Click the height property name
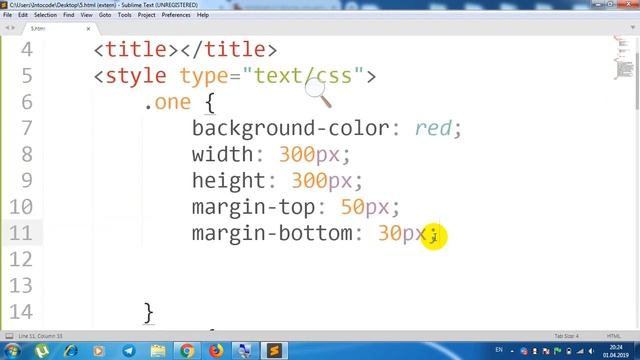This screenshot has height=360, width=640. pos(229,180)
